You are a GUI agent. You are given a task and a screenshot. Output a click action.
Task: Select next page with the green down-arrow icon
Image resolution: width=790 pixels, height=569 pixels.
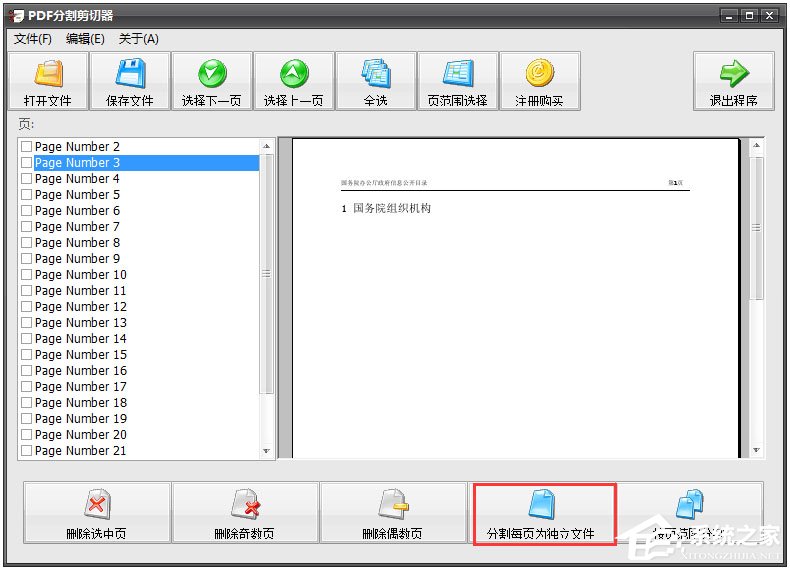click(212, 74)
